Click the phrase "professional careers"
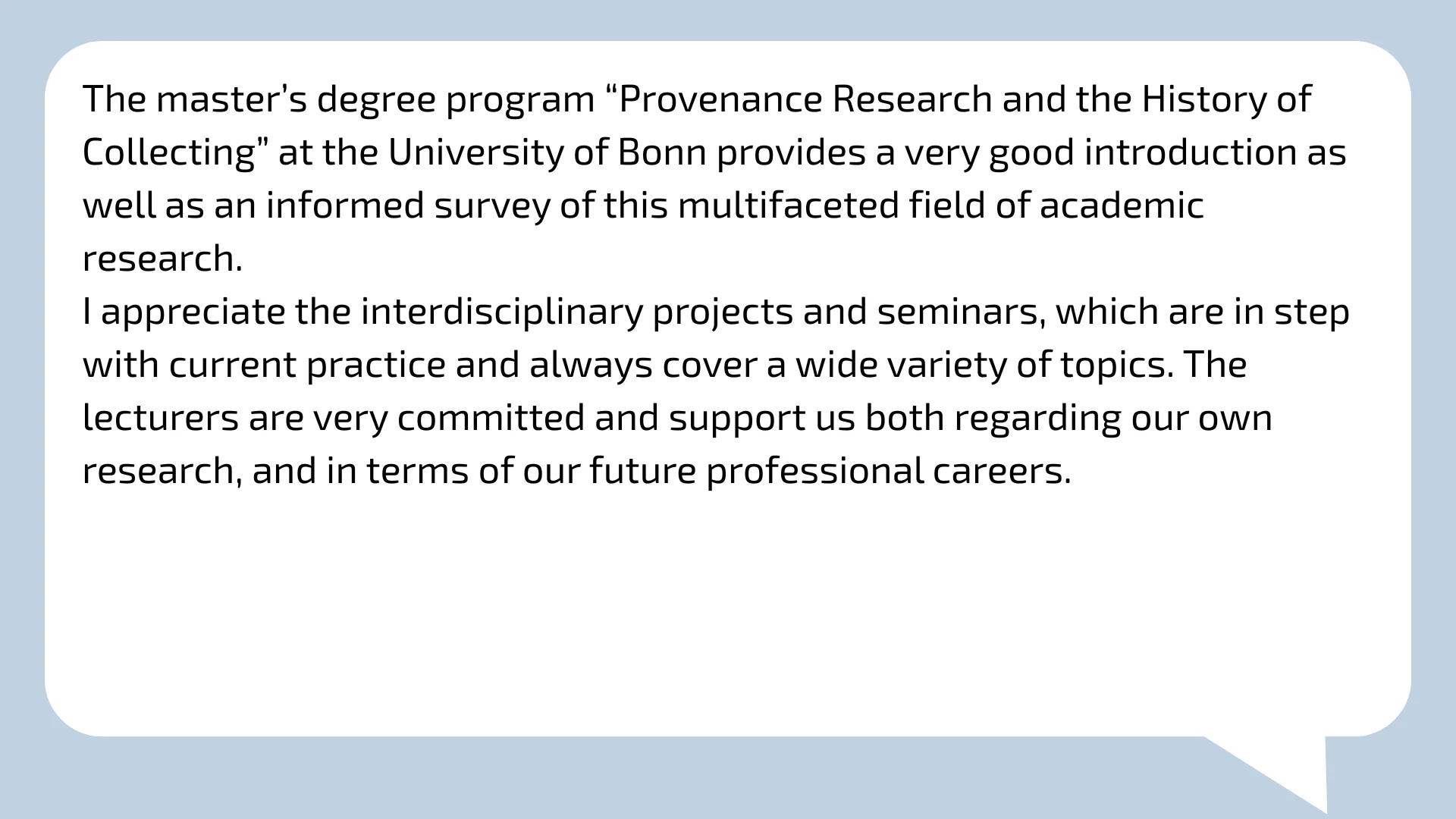 click(888, 471)
